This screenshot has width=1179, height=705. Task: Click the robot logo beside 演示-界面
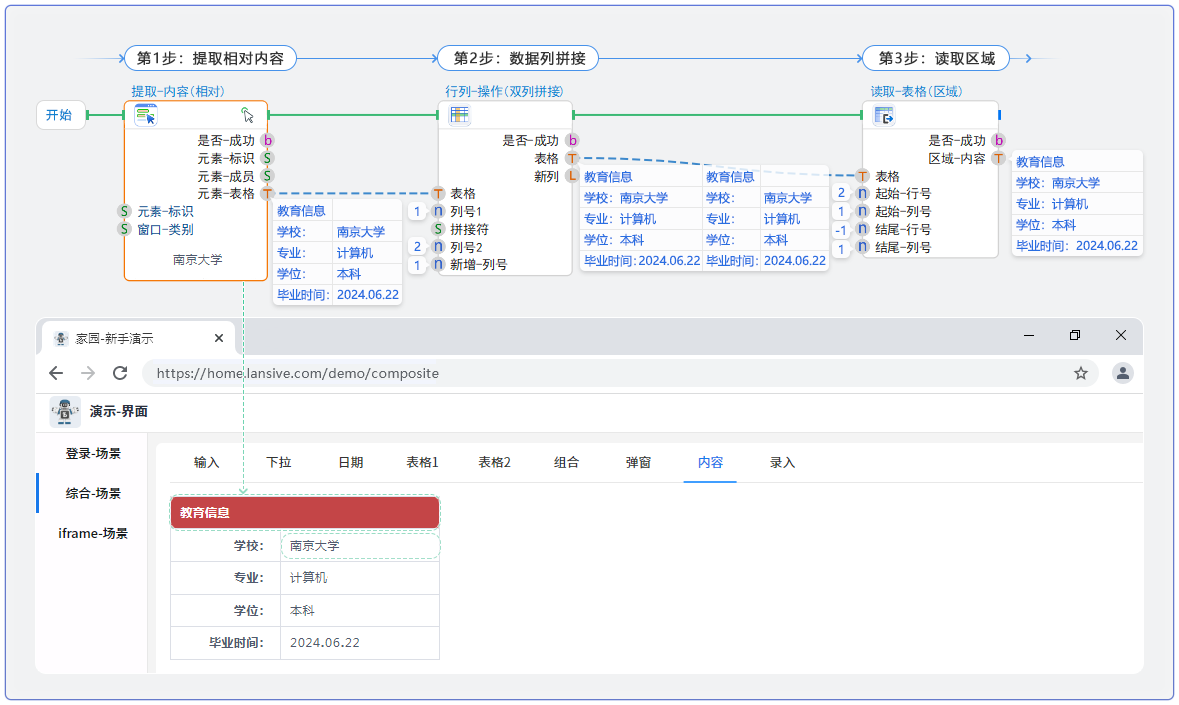tap(65, 411)
